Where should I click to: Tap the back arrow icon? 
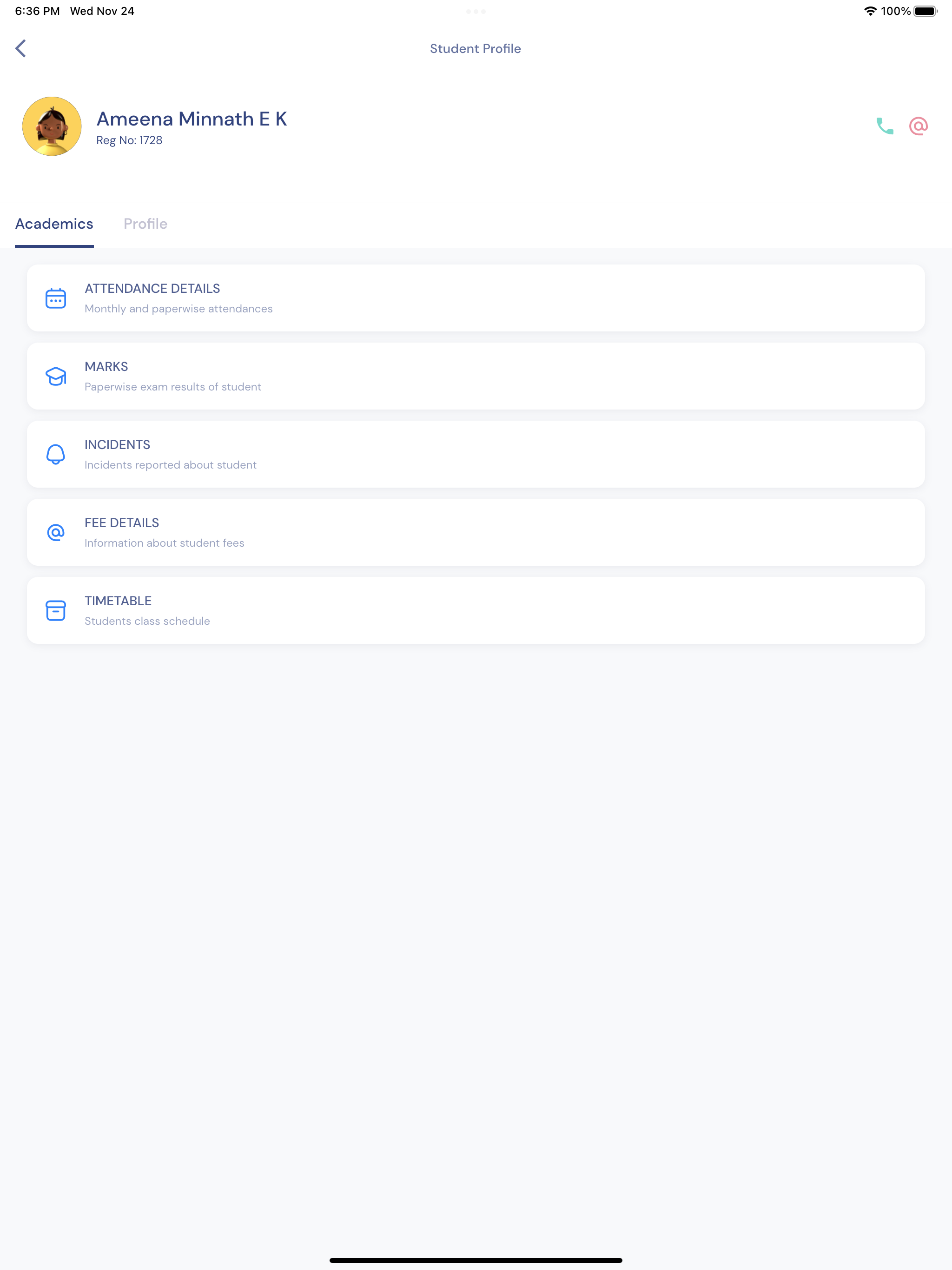[x=20, y=48]
